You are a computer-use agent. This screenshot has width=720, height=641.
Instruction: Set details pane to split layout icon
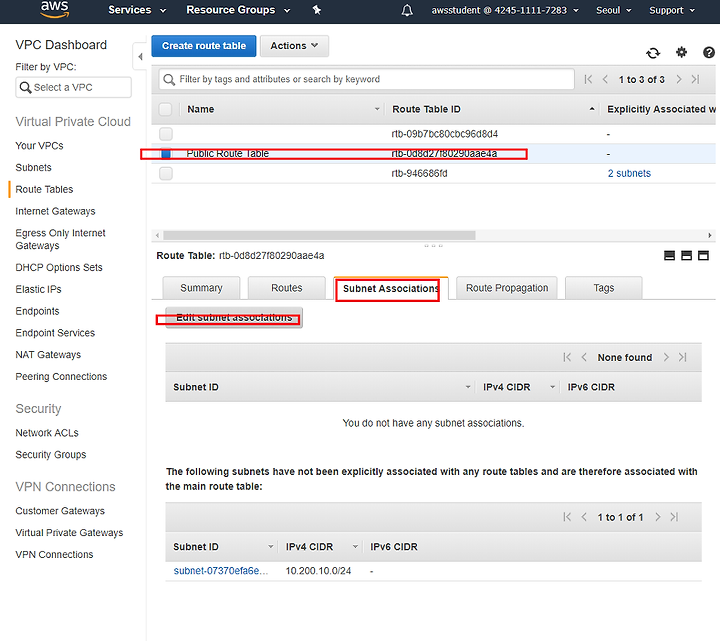coord(686,255)
